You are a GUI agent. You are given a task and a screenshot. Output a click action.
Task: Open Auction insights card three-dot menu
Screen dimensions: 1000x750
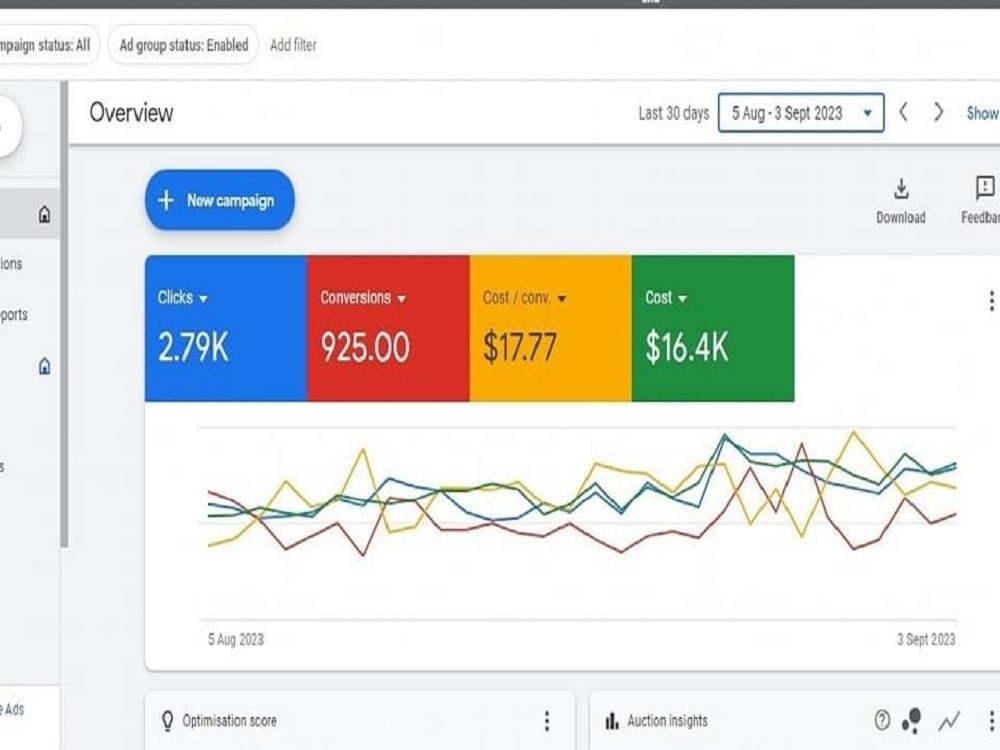pyautogui.click(x=991, y=721)
